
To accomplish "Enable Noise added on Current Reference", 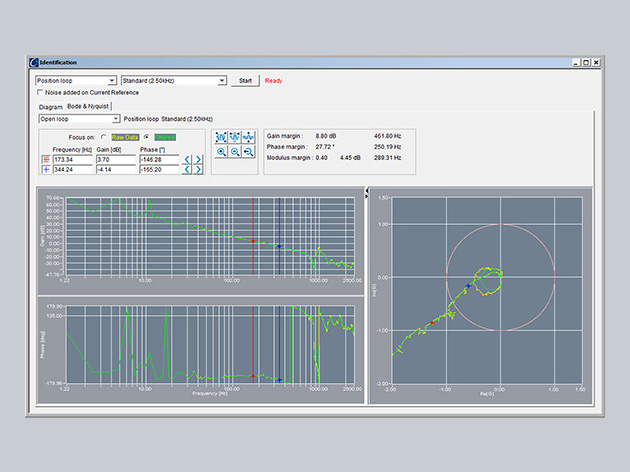I will click(x=40, y=93).
